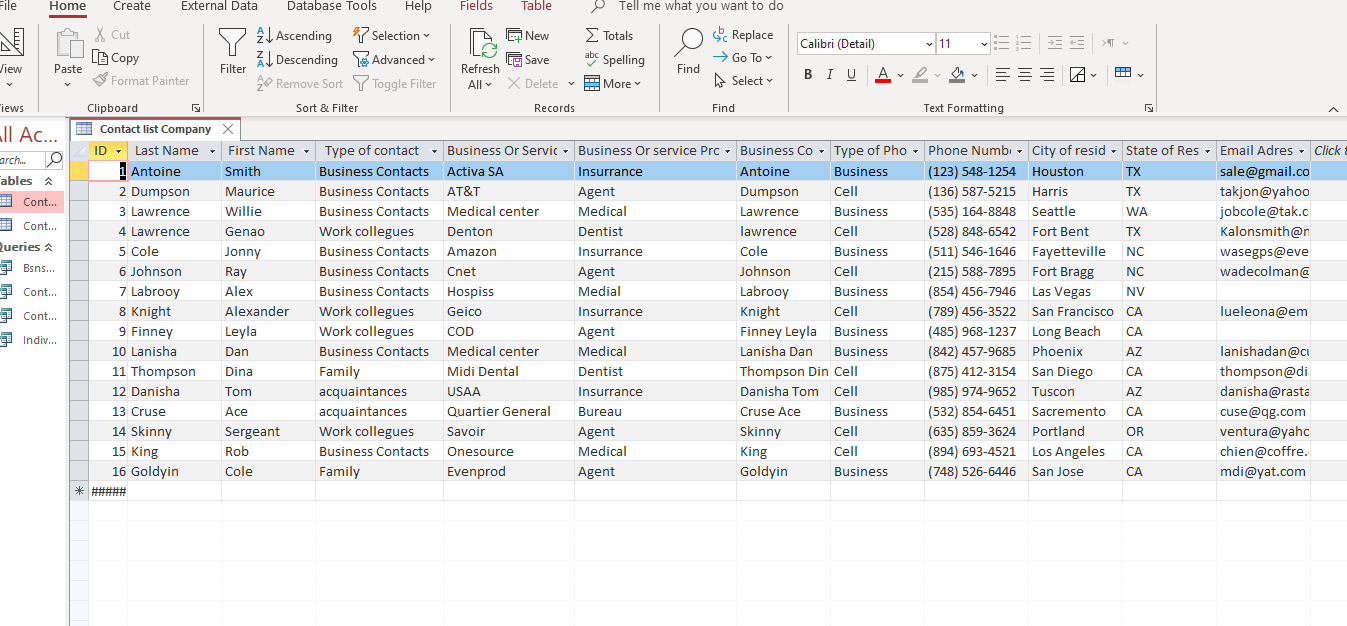Open the External Data ribbon tab
This screenshot has width=1347, height=626.
219,7
